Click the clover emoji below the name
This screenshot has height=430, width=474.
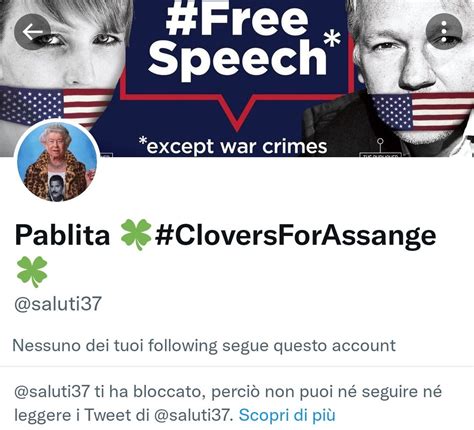click(32, 272)
